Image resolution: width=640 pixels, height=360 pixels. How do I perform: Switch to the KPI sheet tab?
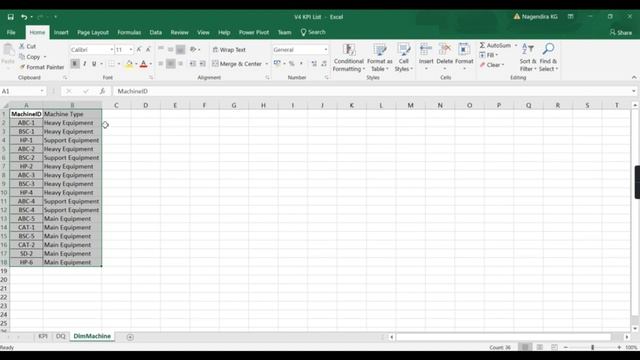pos(43,336)
